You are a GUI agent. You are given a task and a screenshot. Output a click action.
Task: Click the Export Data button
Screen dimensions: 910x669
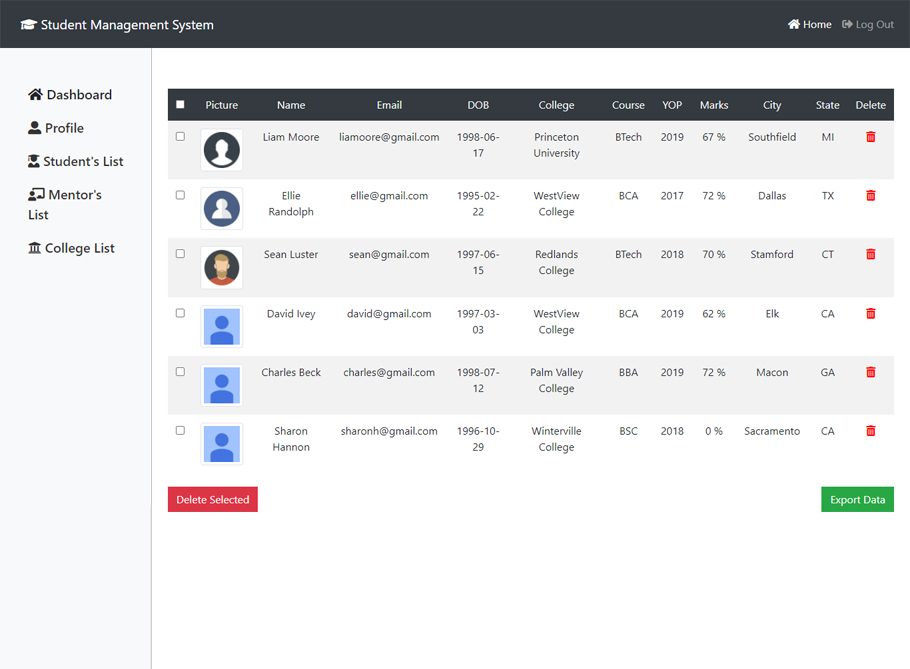click(857, 499)
